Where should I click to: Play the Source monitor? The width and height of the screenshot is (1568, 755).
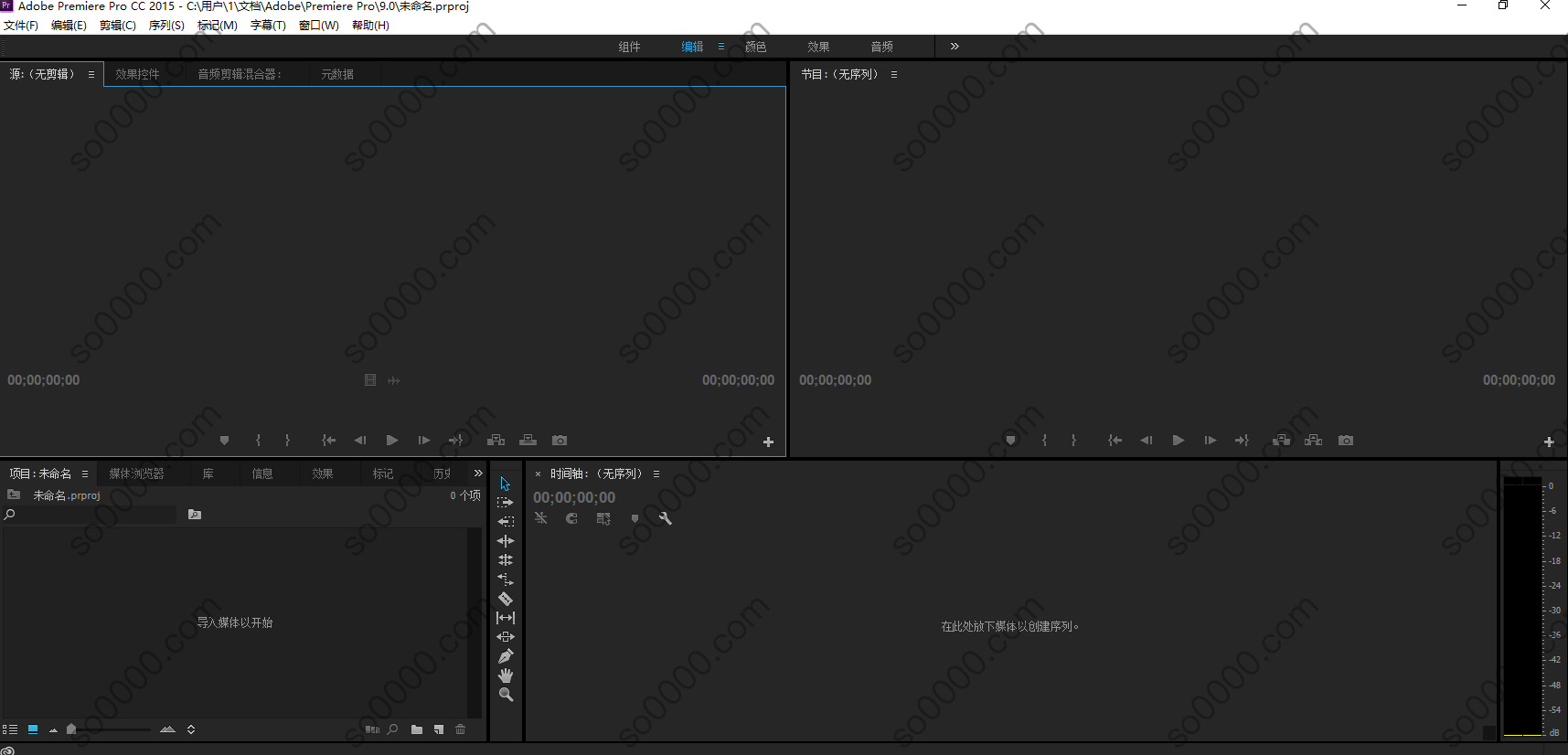point(392,441)
